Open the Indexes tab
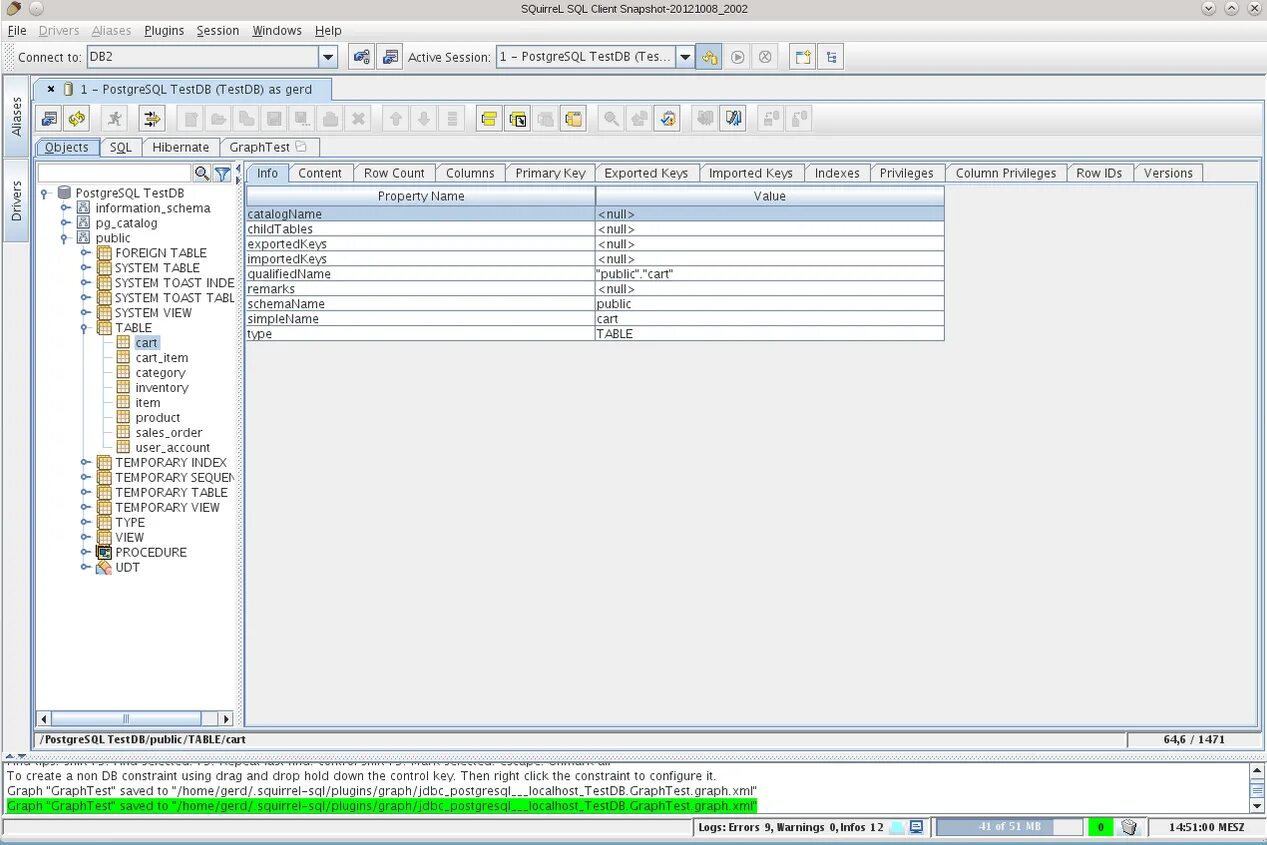1267x845 pixels. 837,173
